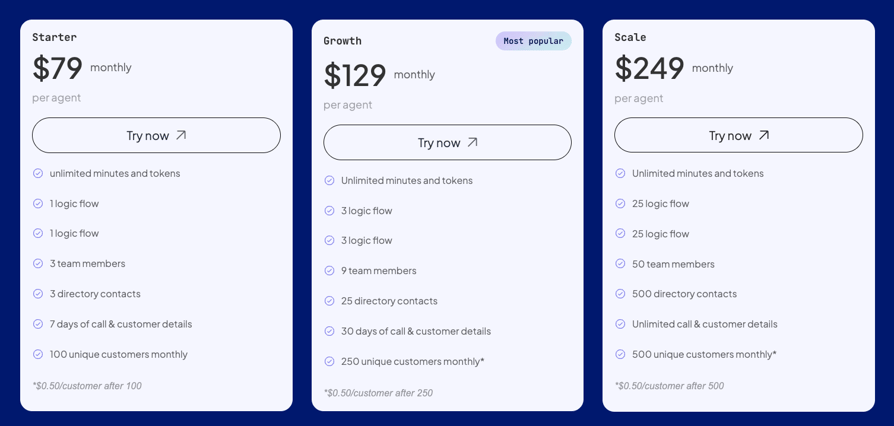Click Try now button on Growth plan
Viewport: 894px width, 426px height.
click(447, 143)
